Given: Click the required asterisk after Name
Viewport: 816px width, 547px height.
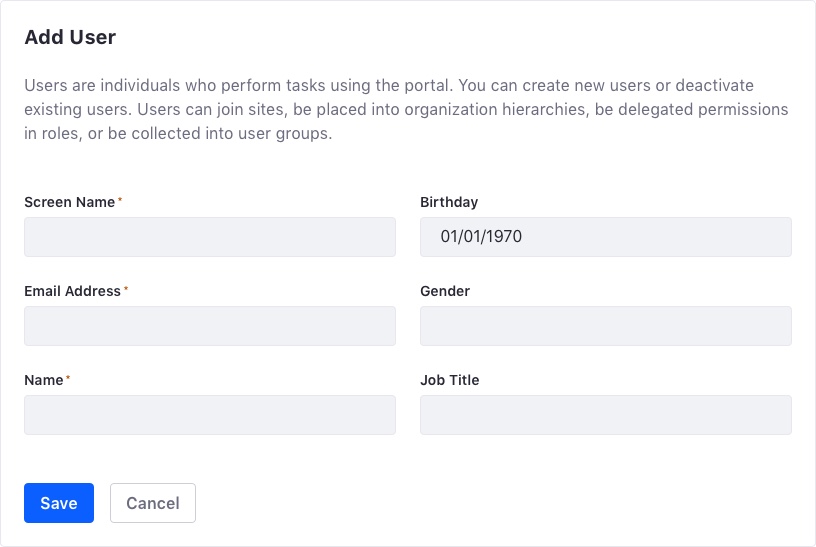Looking at the screenshot, I should coord(67,378).
